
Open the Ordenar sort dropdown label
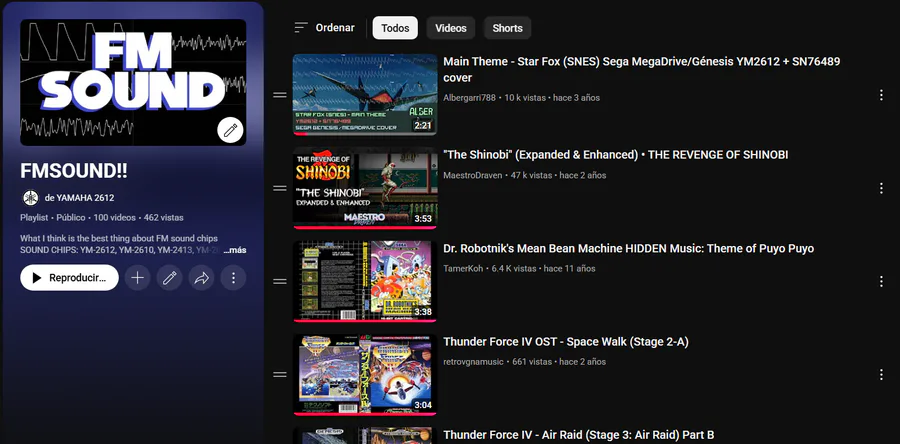(x=335, y=28)
